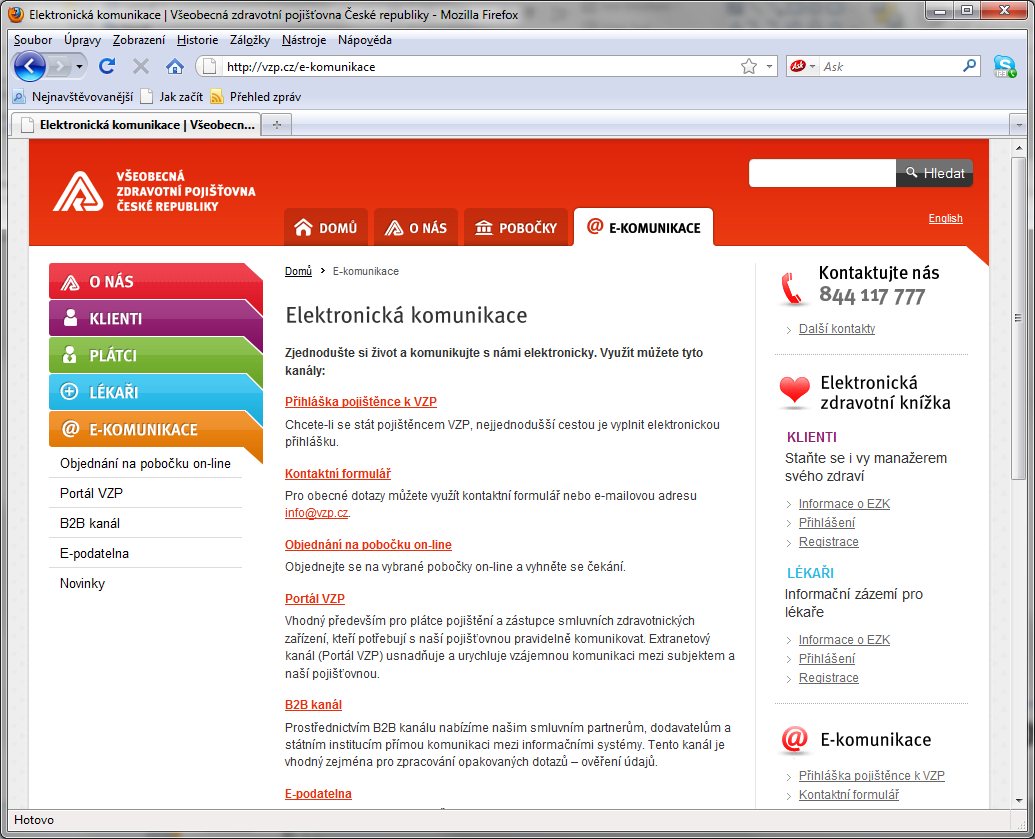
Task: Click the Stop loading X icon
Action: click(x=141, y=66)
